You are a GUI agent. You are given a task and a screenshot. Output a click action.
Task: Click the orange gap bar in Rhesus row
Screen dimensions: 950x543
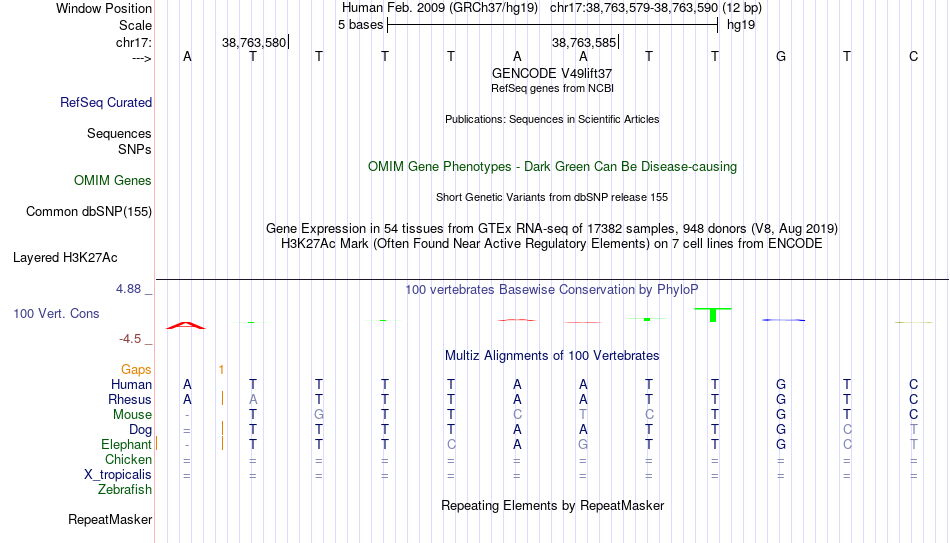click(x=222, y=399)
